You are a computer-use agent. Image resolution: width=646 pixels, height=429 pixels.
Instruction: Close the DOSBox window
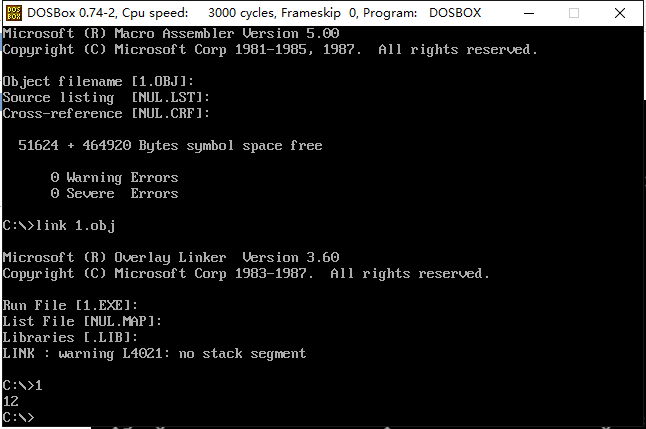click(620, 13)
